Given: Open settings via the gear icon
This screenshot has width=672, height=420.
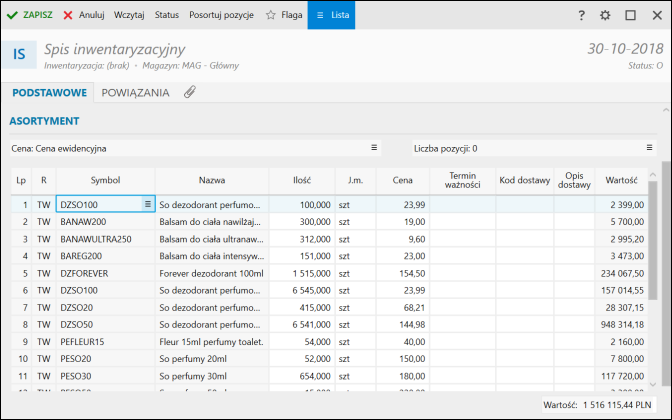Looking at the screenshot, I should pos(605,15).
